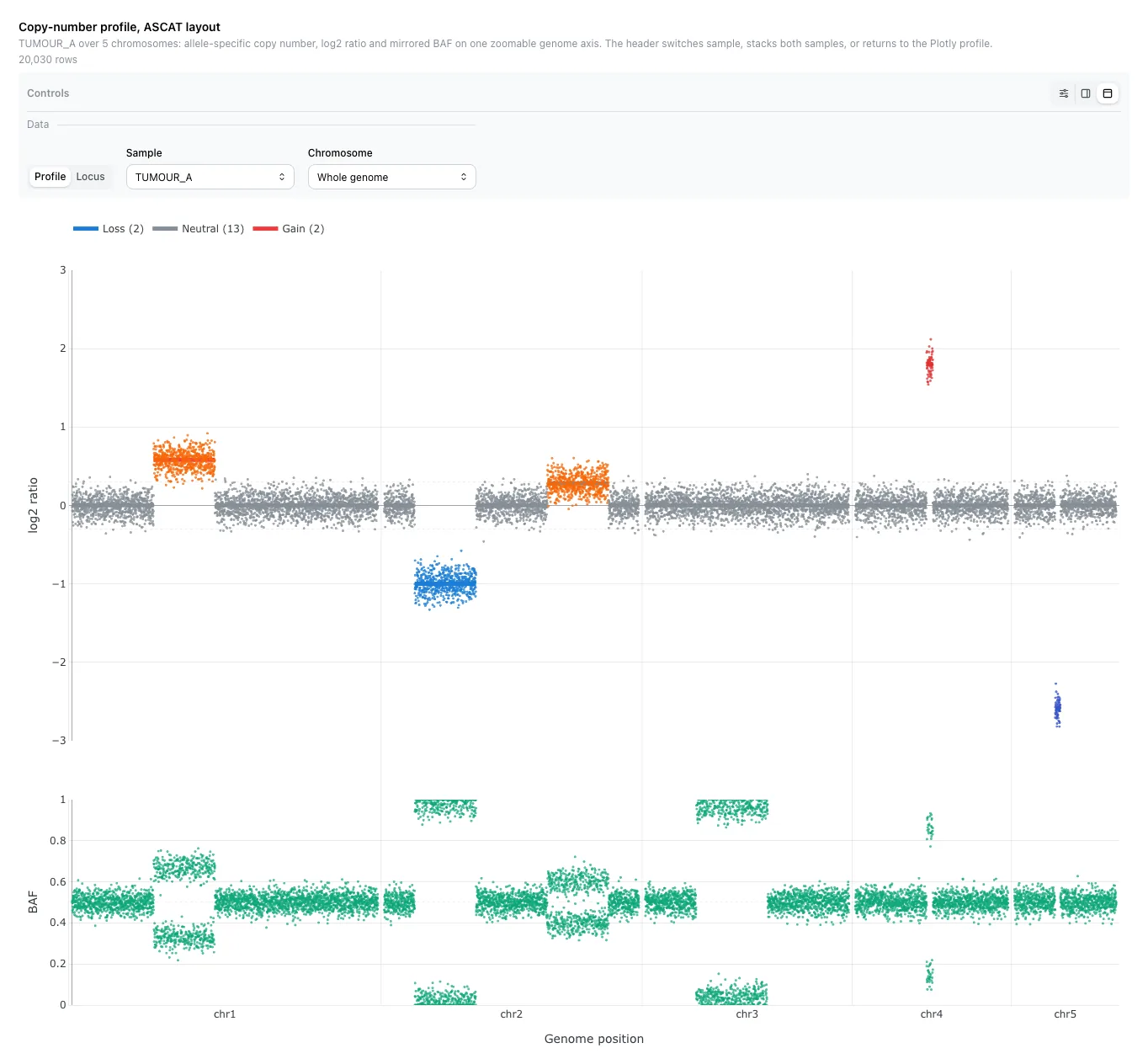Image resolution: width=1148 pixels, height=1064 pixels.
Task: Click the chr5 axis label
Action: coord(1066,1014)
